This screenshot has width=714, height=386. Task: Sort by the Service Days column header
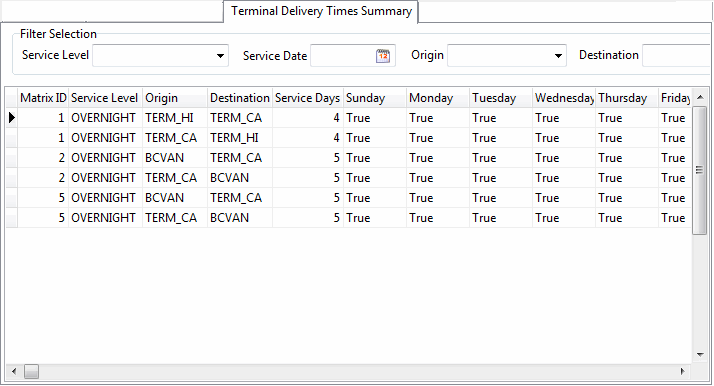coord(307,98)
